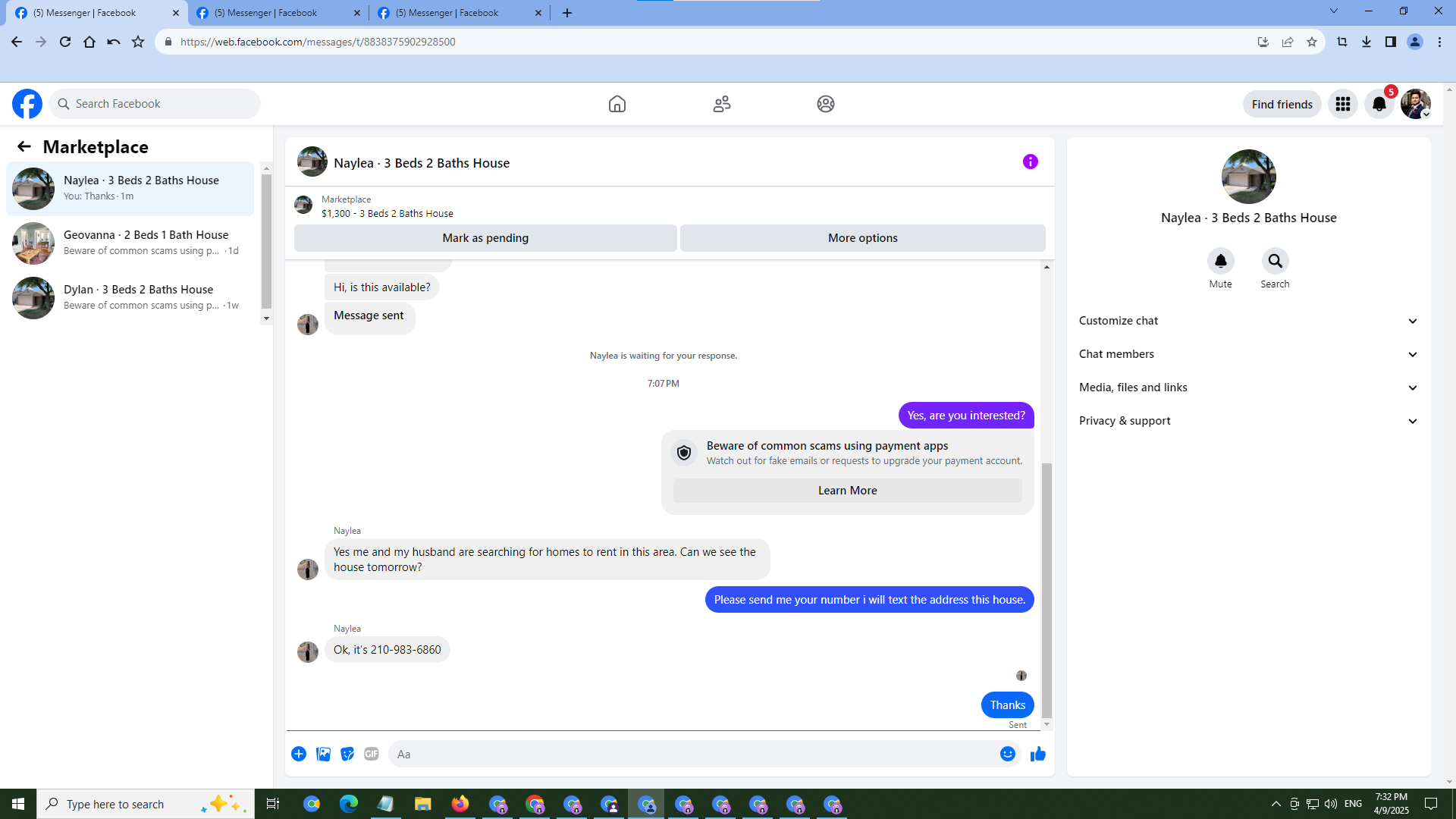
Task: Attach a photo file in composer
Action: pos(323,754)
